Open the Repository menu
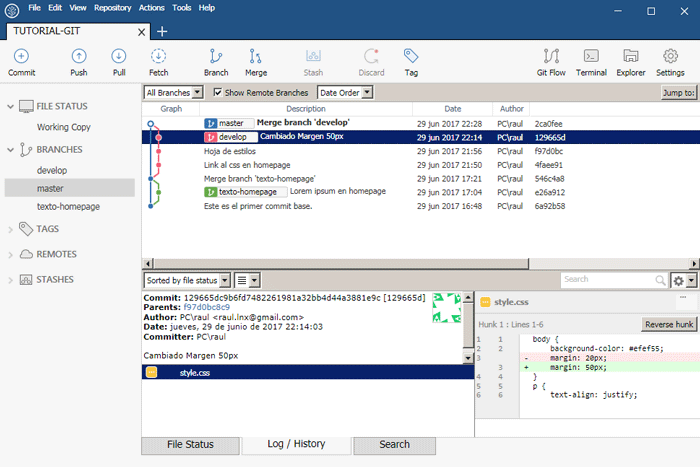Viewport: 700px width, 467px height. 112,8
